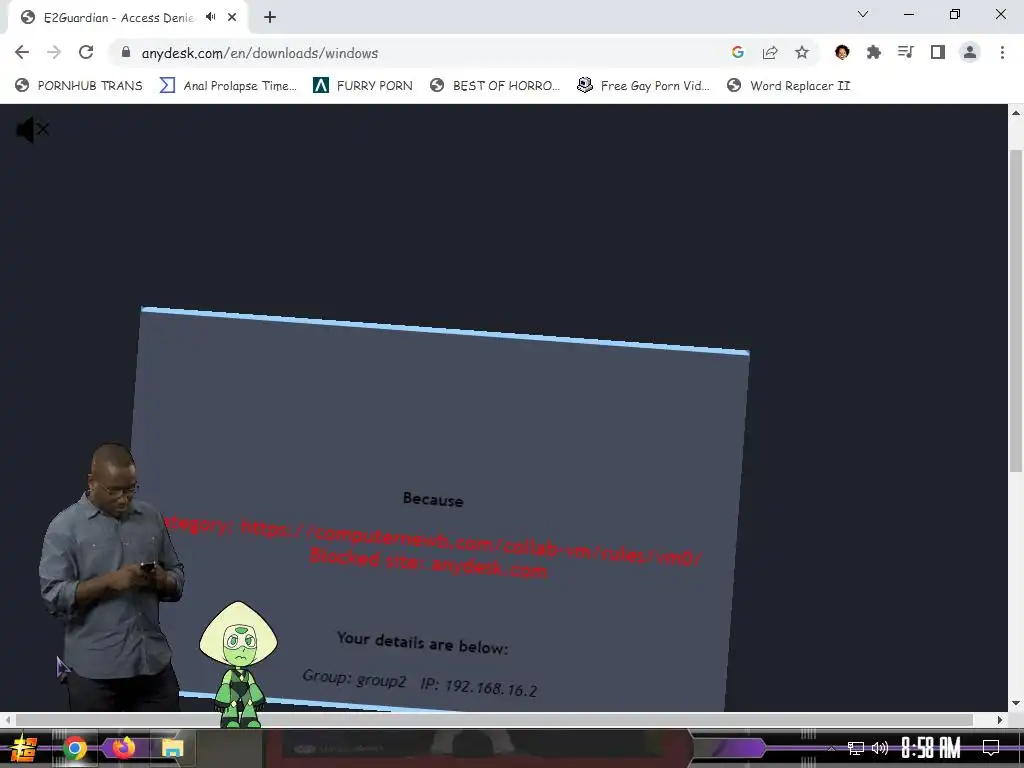Toggle the browser side panel
Viewport: 1024px width, 768px height.
click(x=938, y=52)
